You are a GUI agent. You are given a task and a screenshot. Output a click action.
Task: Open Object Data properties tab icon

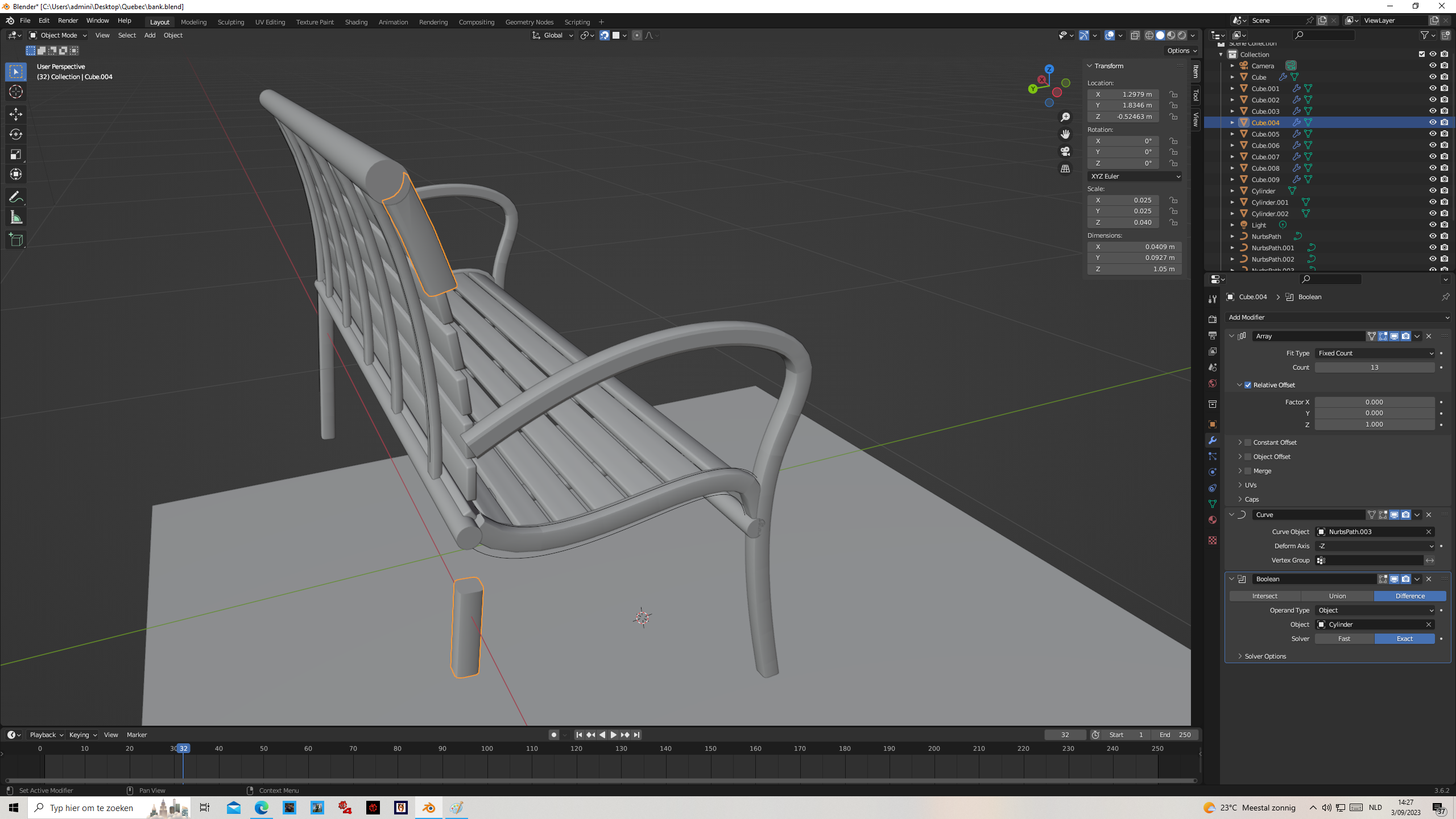click(1213, 504)
